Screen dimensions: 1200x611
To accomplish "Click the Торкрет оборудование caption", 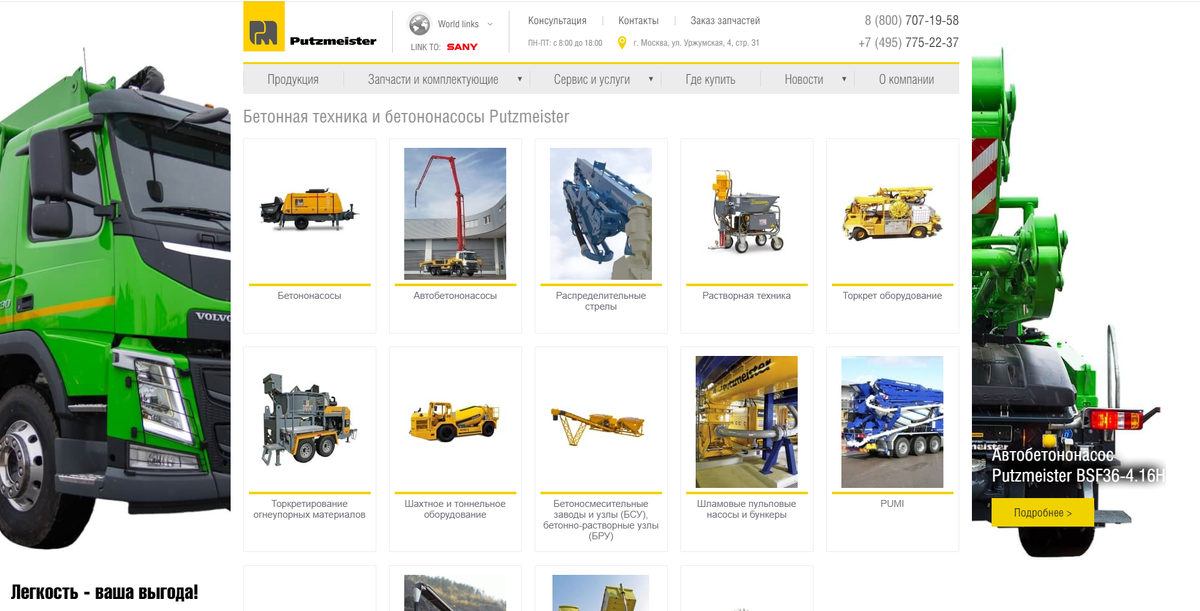I will (x=892, y=296).
